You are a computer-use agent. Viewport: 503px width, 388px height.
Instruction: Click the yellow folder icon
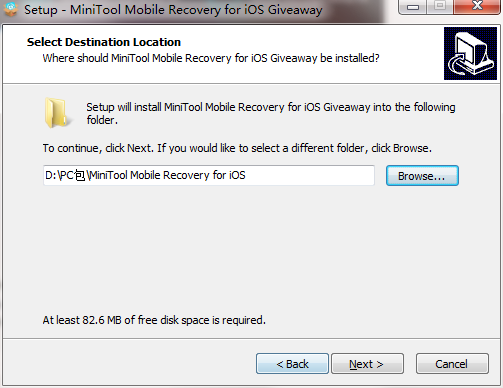coord(57,113)
